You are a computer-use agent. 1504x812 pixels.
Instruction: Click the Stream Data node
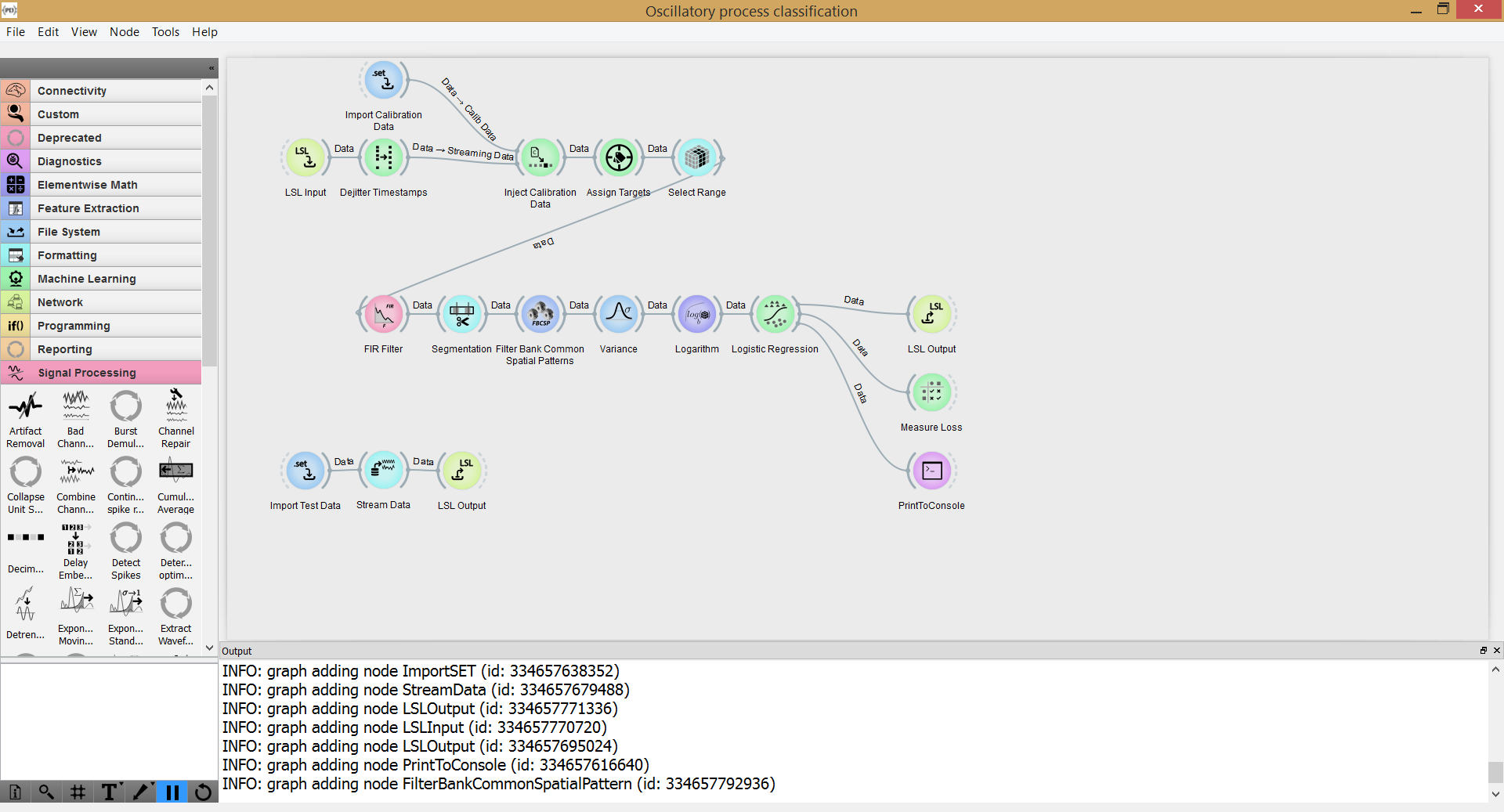point(384,471)
